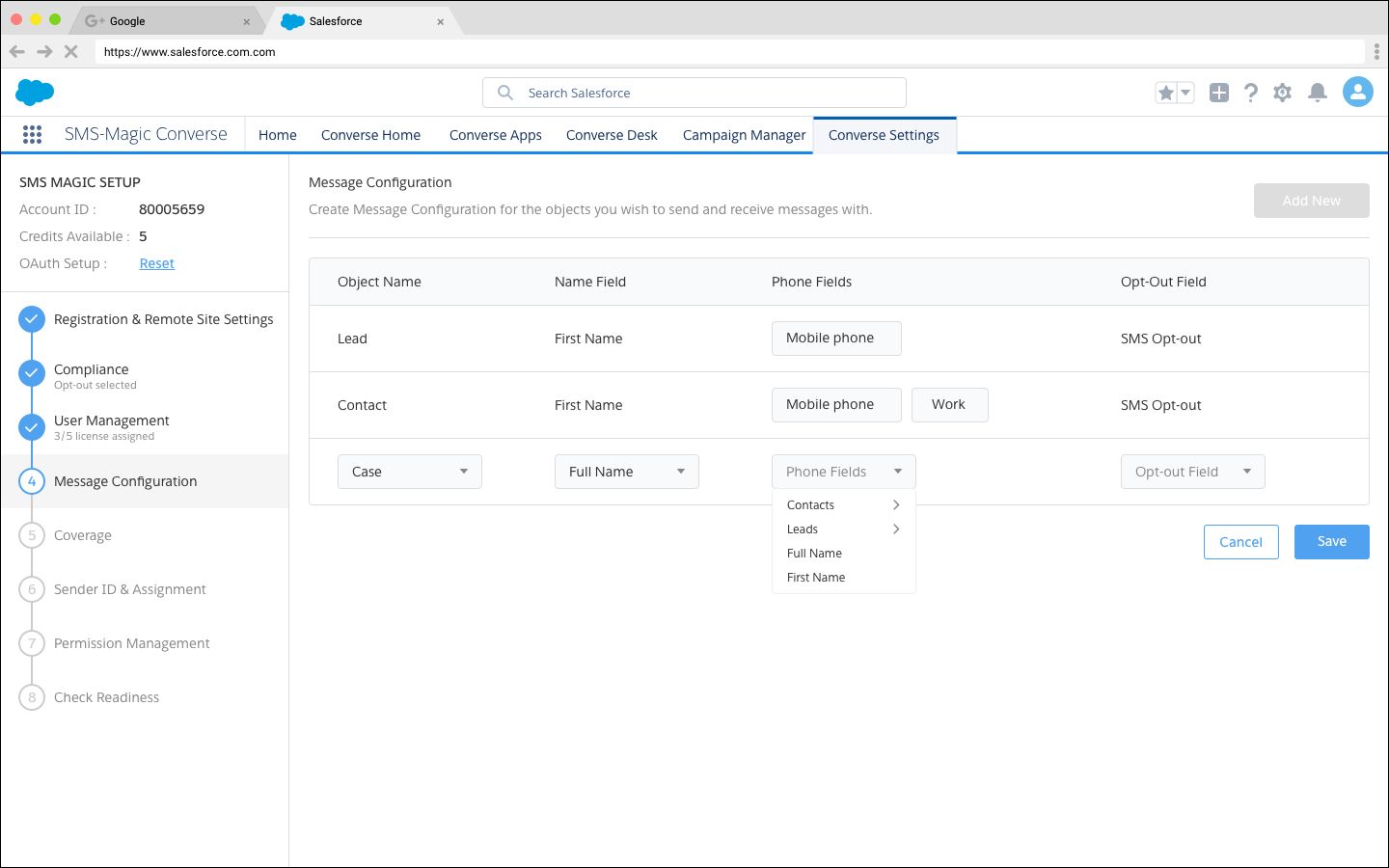This screenshot has width=1389, height=868.
Task: Click the step 6 circle icon
Action: [x=32, y=589]
